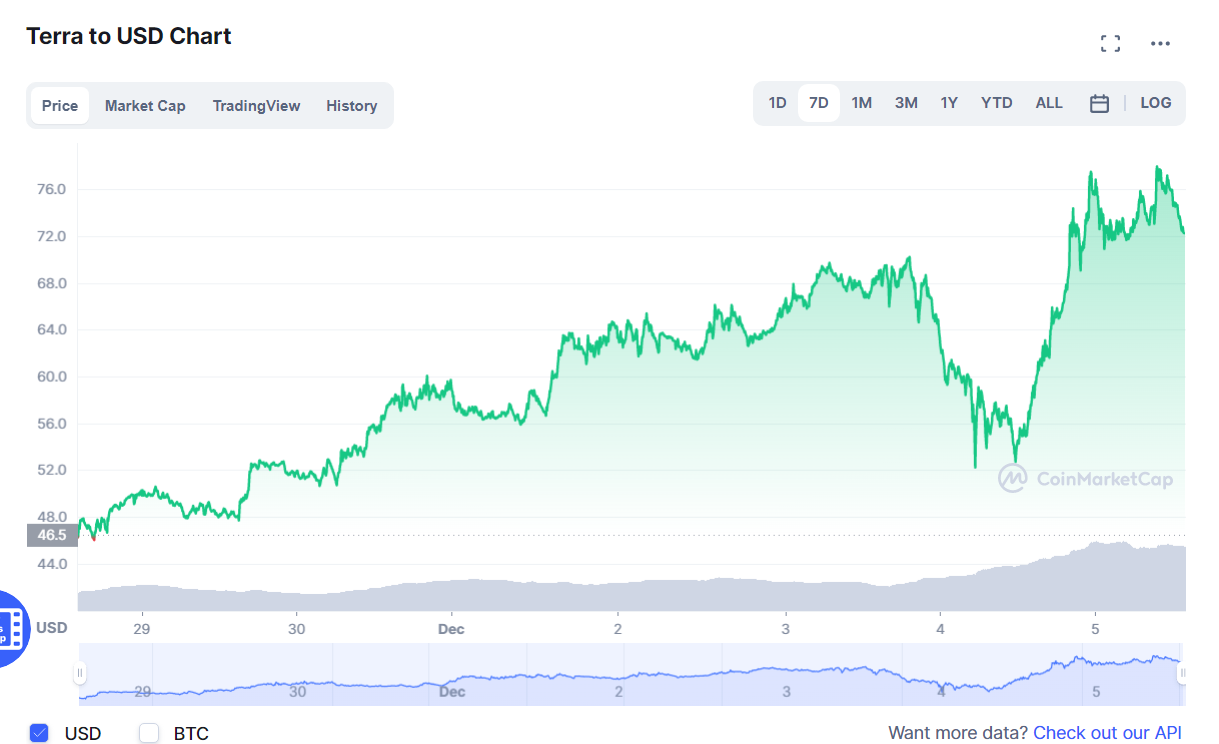The image size is (1219, 744).
Task: Open the Check out our API link
Action: pyautogui.click(x=1107, y=733)
